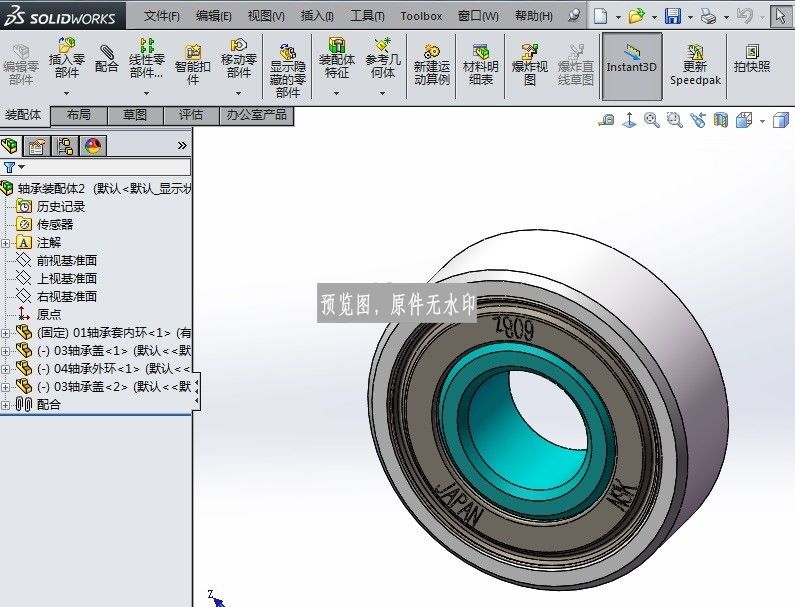
Task: Toggle the Instant3D button
Action: tap(632, 66)
